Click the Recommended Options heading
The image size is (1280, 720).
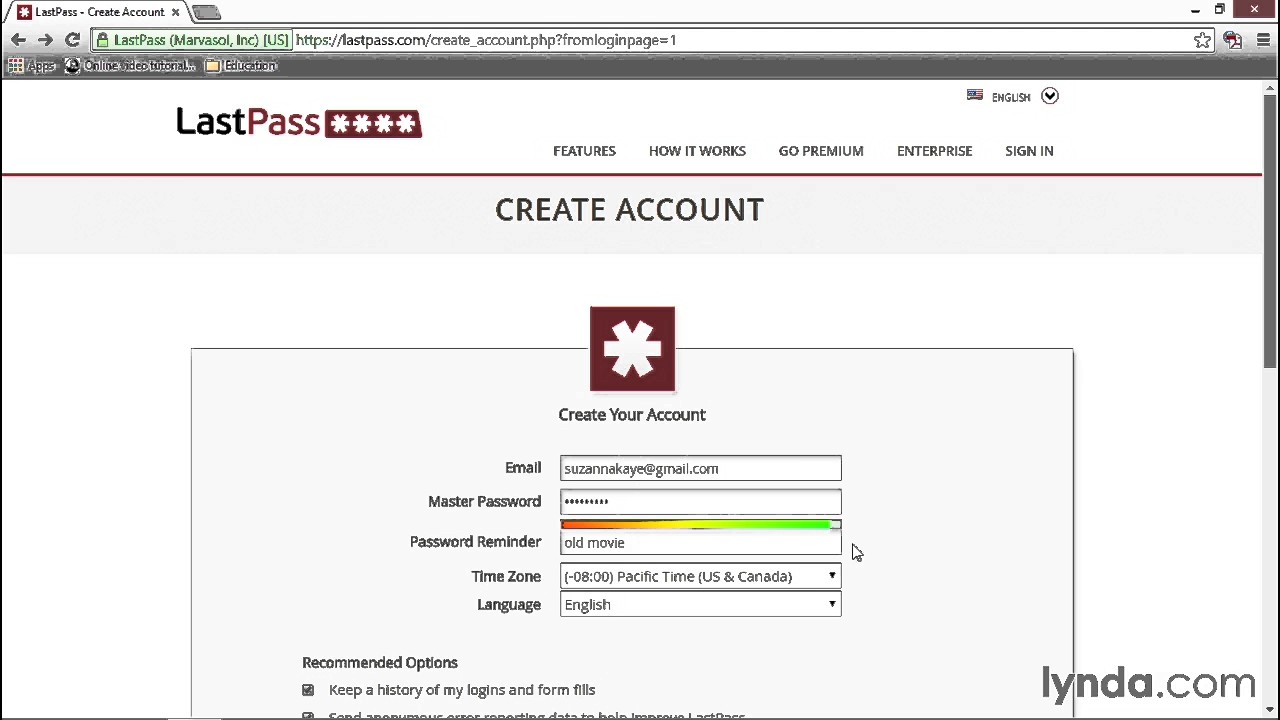[380, 662]
